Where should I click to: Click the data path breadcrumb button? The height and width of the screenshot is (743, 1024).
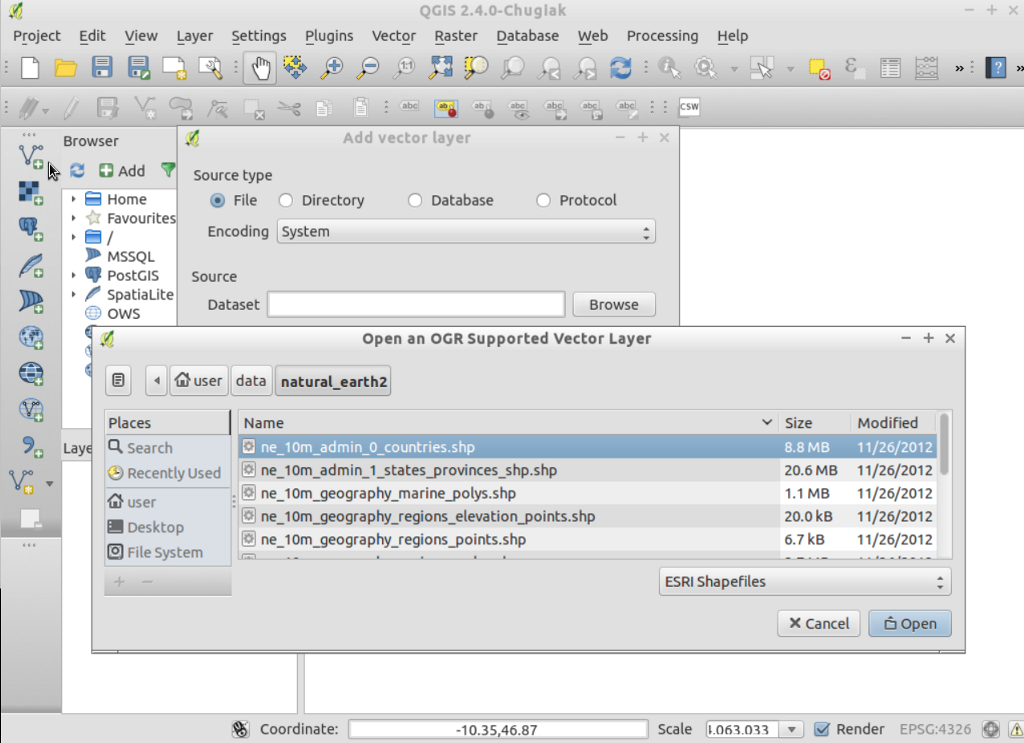(x=251, y=381)
